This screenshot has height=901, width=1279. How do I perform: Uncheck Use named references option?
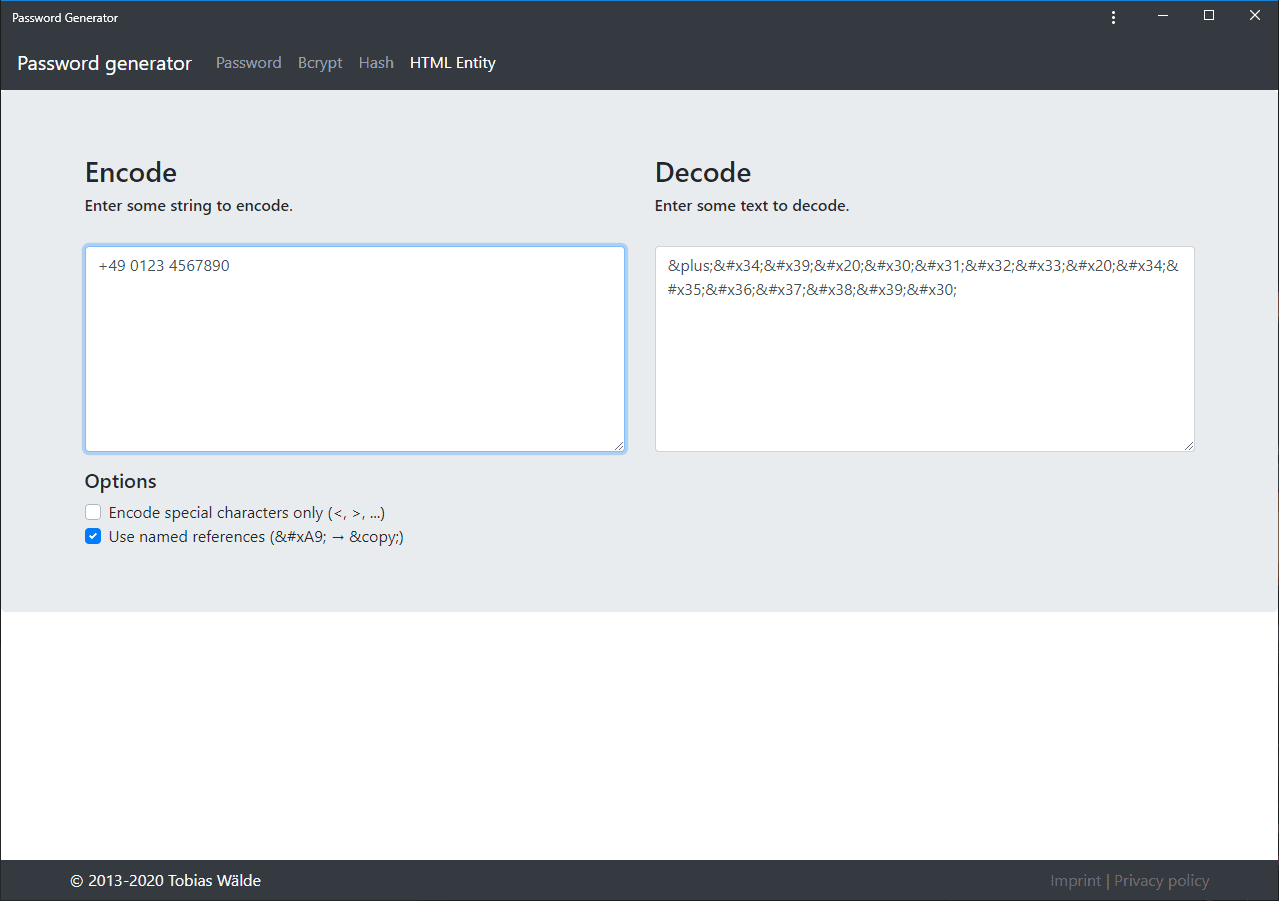93,536
